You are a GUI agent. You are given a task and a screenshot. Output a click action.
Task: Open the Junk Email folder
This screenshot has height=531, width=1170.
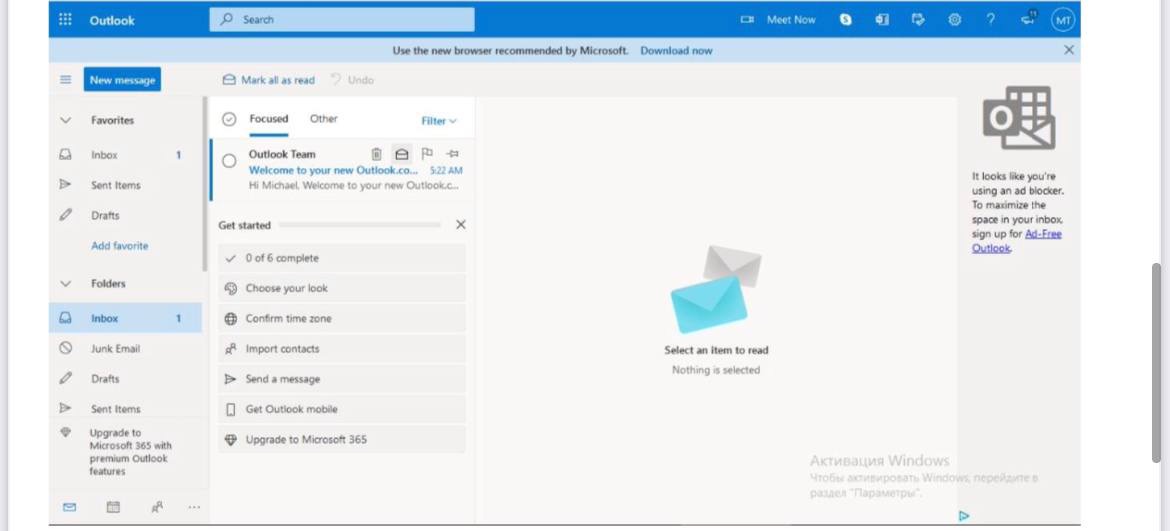125,348
